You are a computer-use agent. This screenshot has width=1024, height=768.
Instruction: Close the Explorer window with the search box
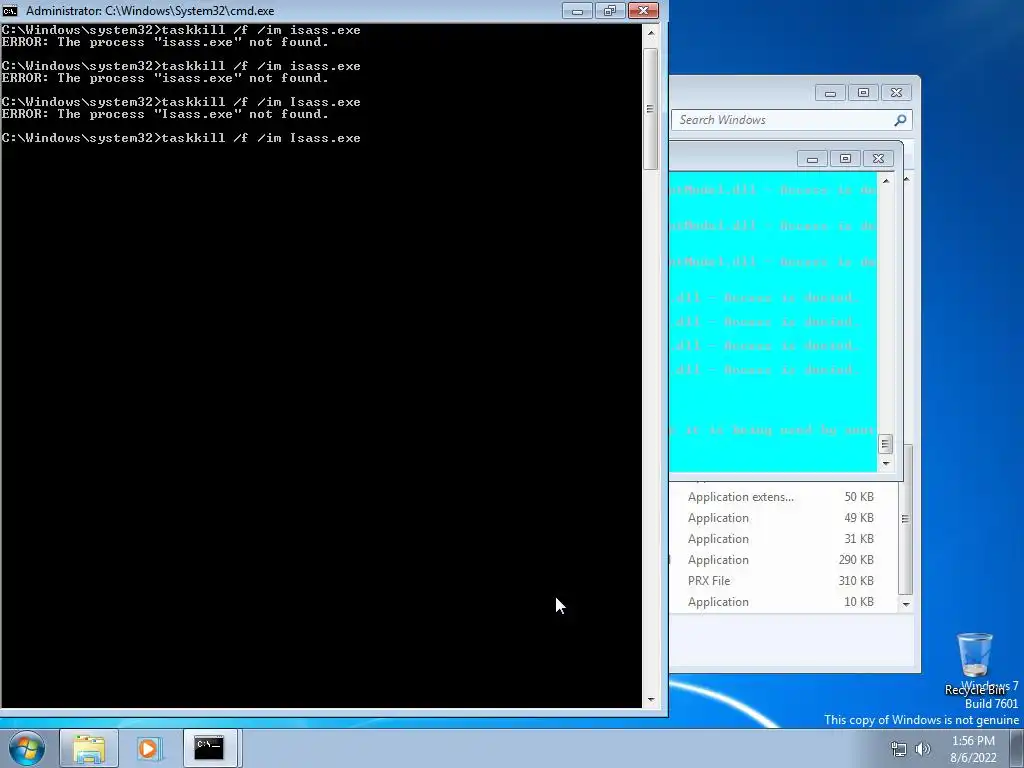(897, 93)
